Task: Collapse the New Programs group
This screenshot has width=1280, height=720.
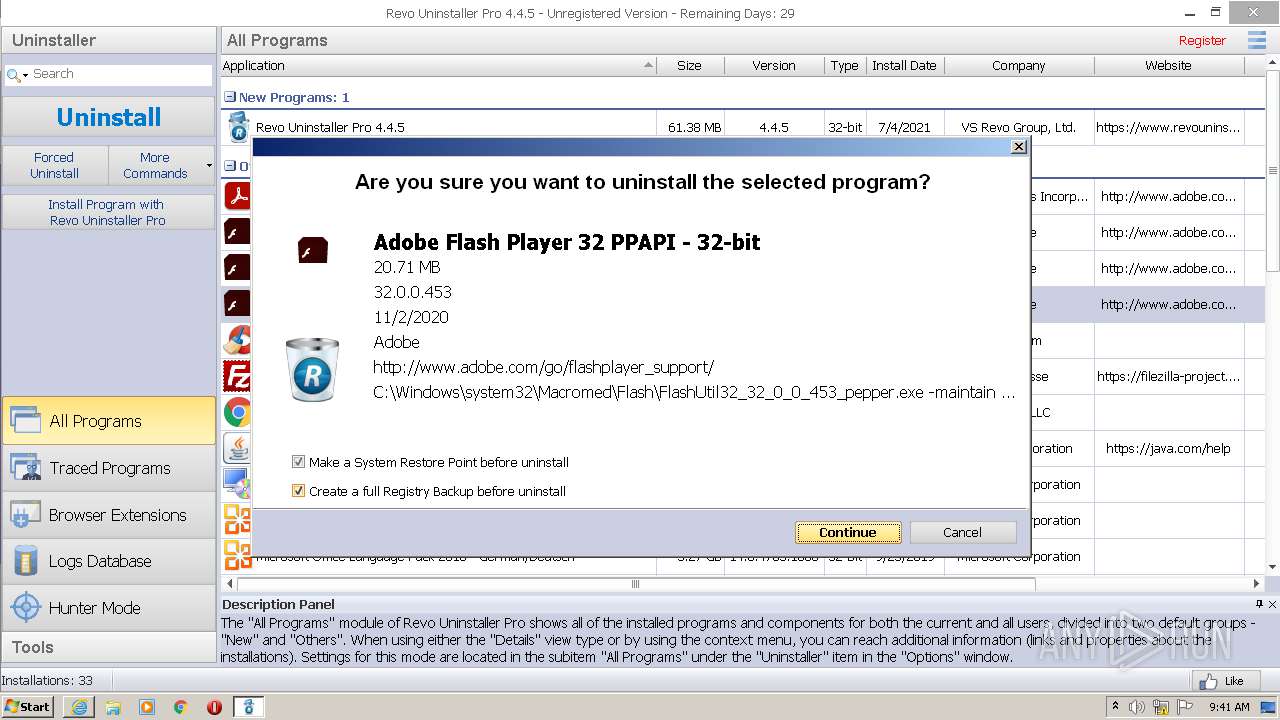Action: click(230, 97)
